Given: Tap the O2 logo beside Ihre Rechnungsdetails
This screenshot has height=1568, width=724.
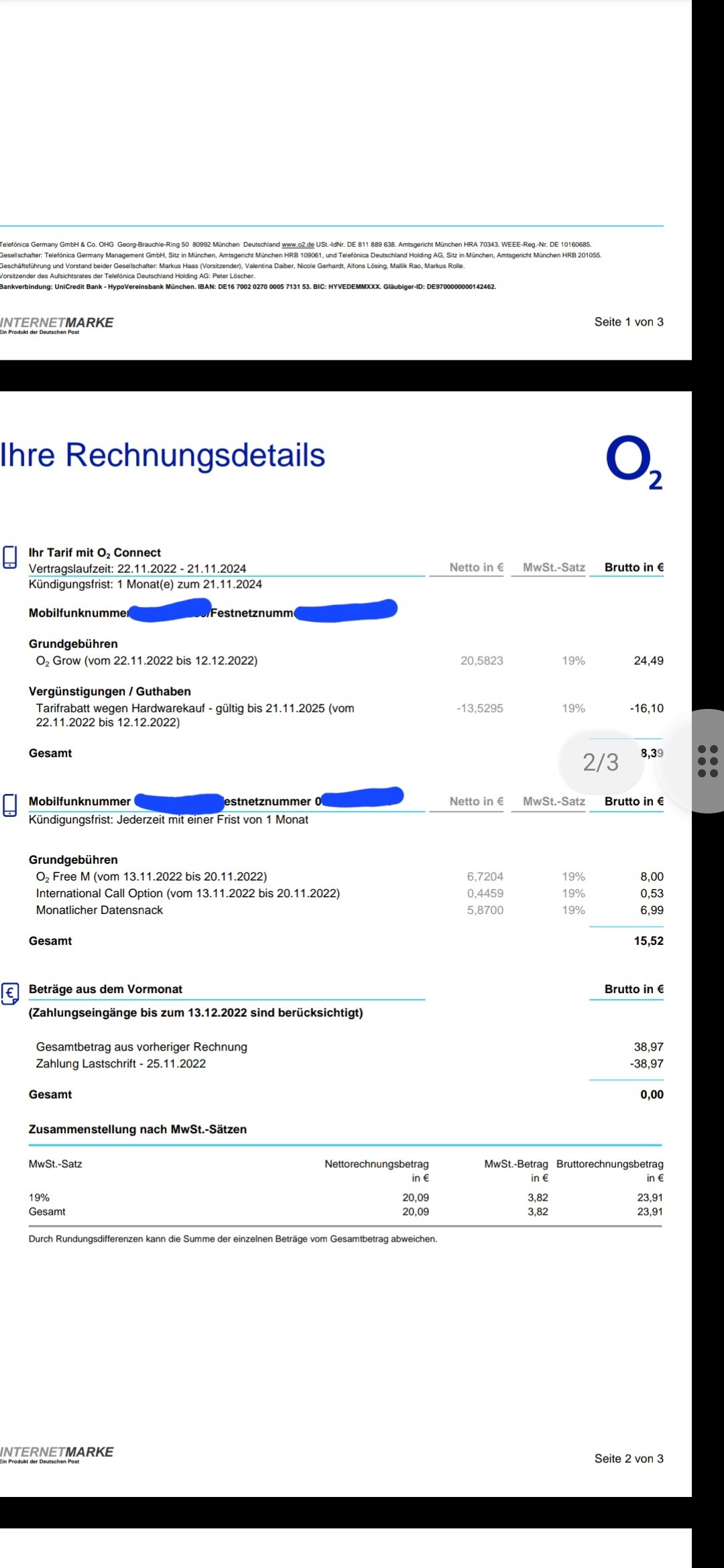Looking at the screenshot, I should [x=634, y=462].
